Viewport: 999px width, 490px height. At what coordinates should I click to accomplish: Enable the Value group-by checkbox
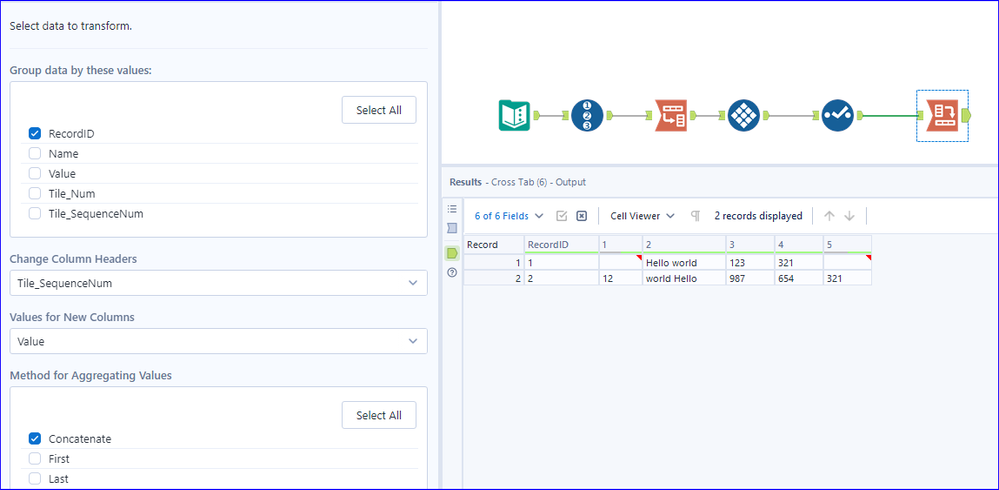35,173
